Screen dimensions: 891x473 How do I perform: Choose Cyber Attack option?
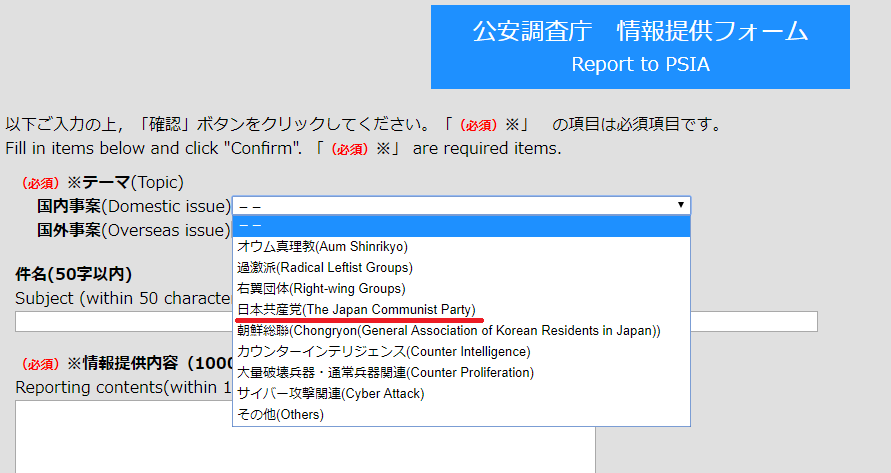point(461,394)
